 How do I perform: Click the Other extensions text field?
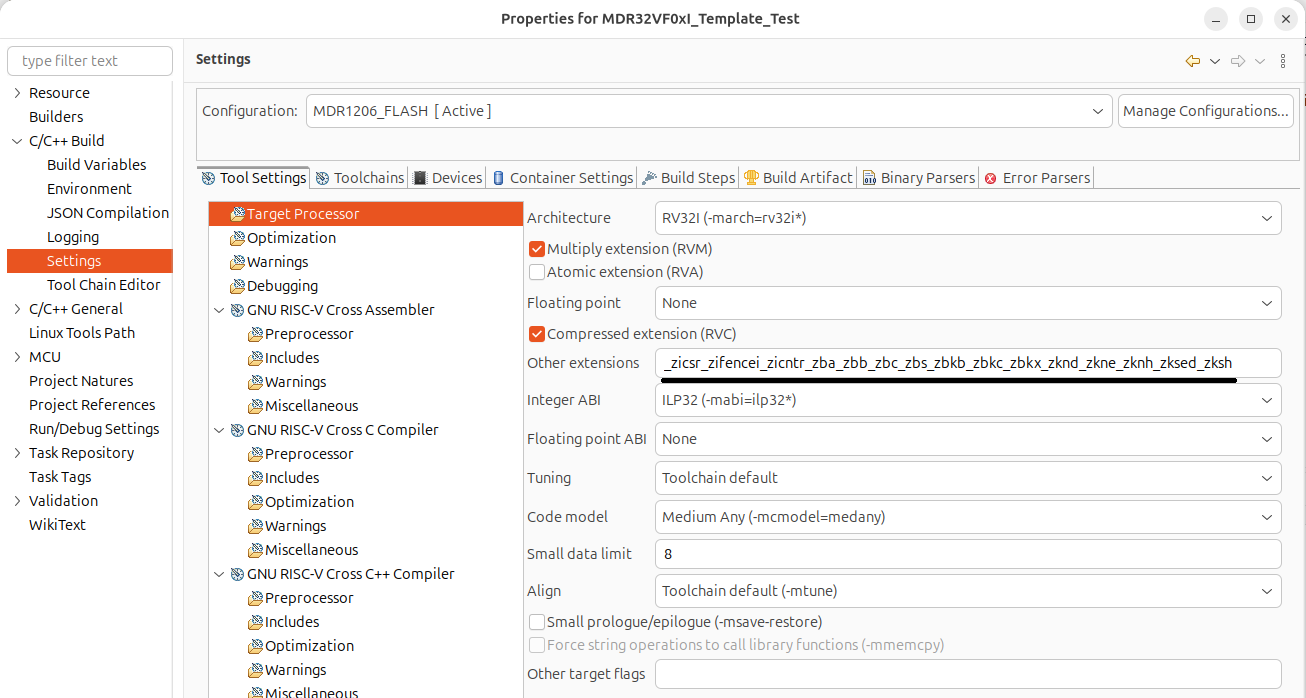click(x=968, y=363)
